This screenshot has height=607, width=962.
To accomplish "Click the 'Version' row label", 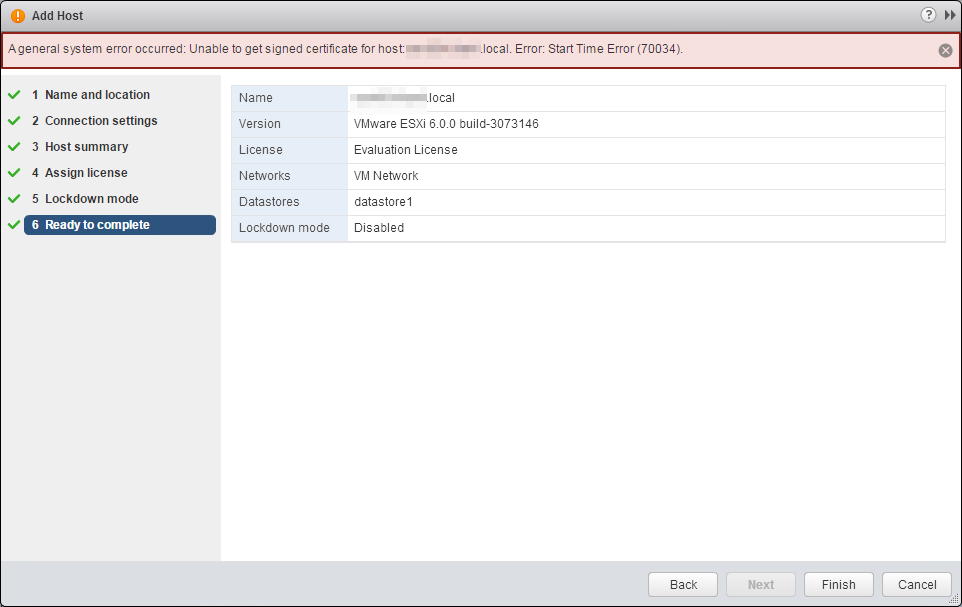I will coord(260,124).
